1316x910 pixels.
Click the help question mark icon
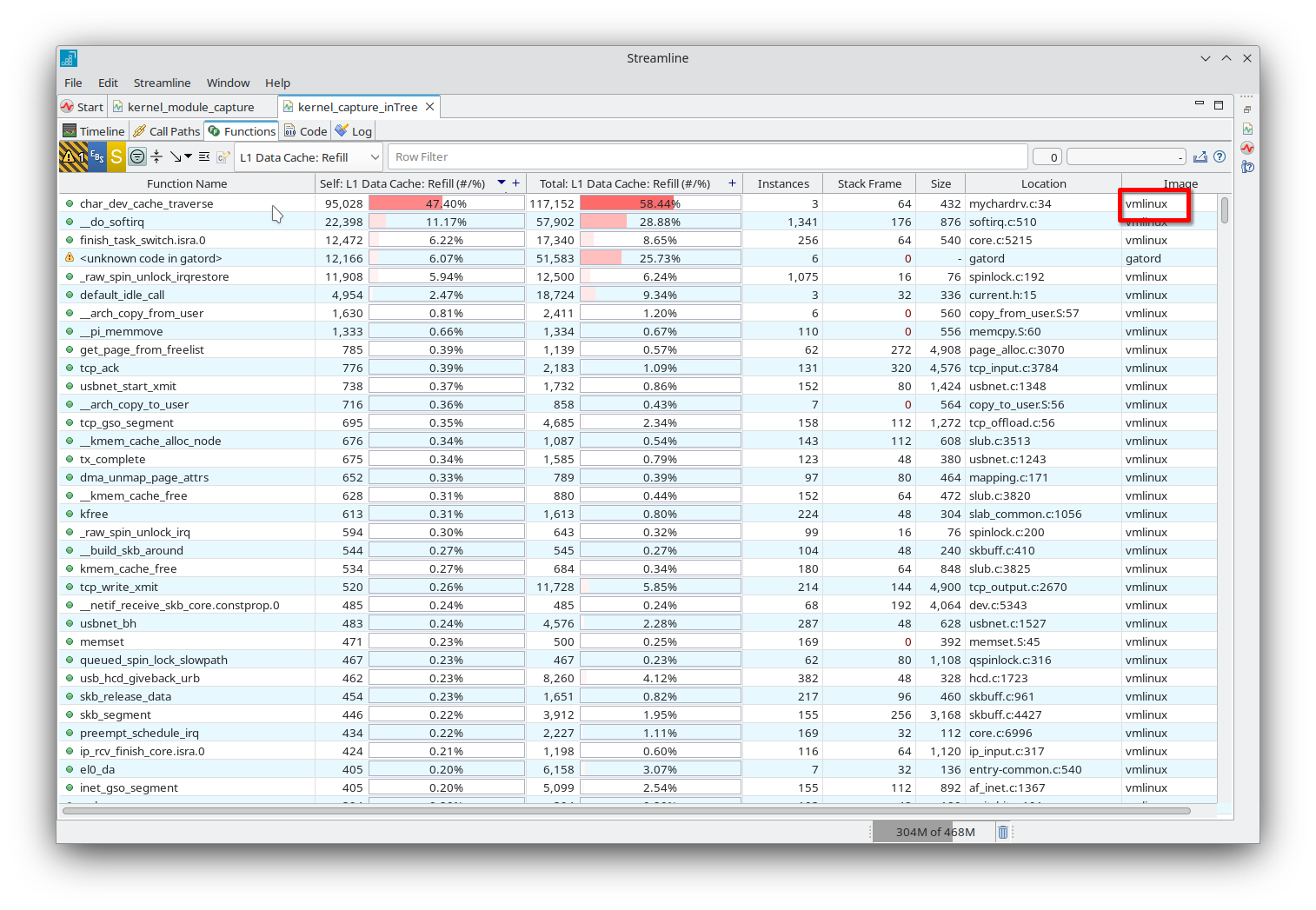coord(1220,156)
